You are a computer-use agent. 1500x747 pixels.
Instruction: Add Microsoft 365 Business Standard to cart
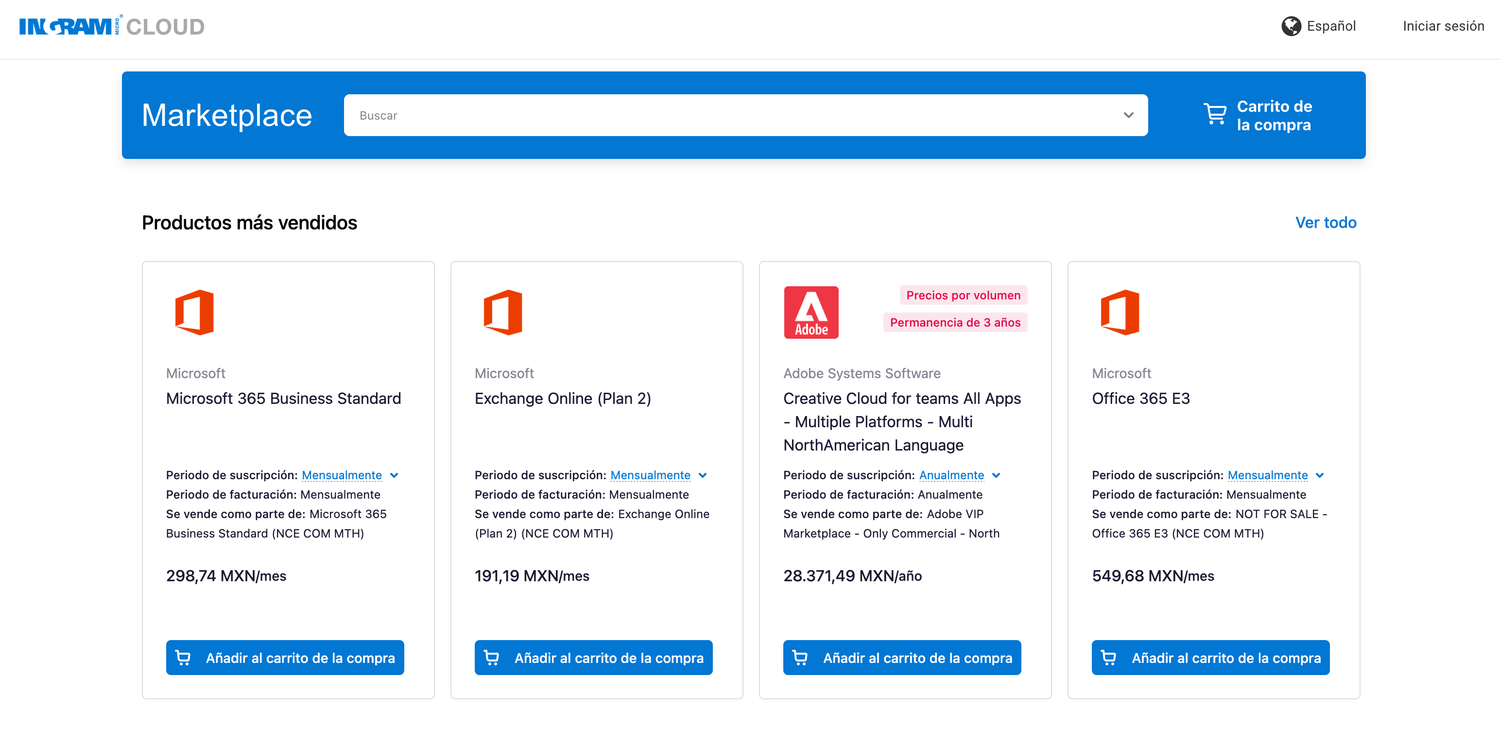click(285, 658)
